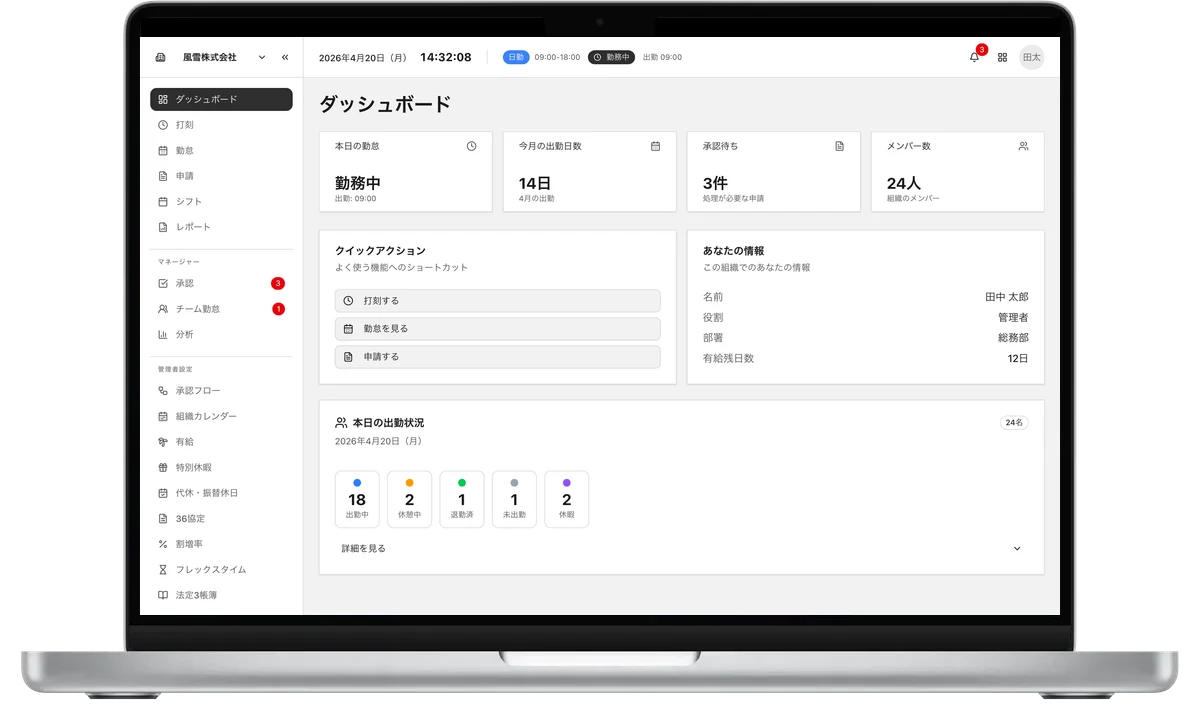
Task: Click the people icon beside 本日の出勤状況
Action: (x=341, y=423)
